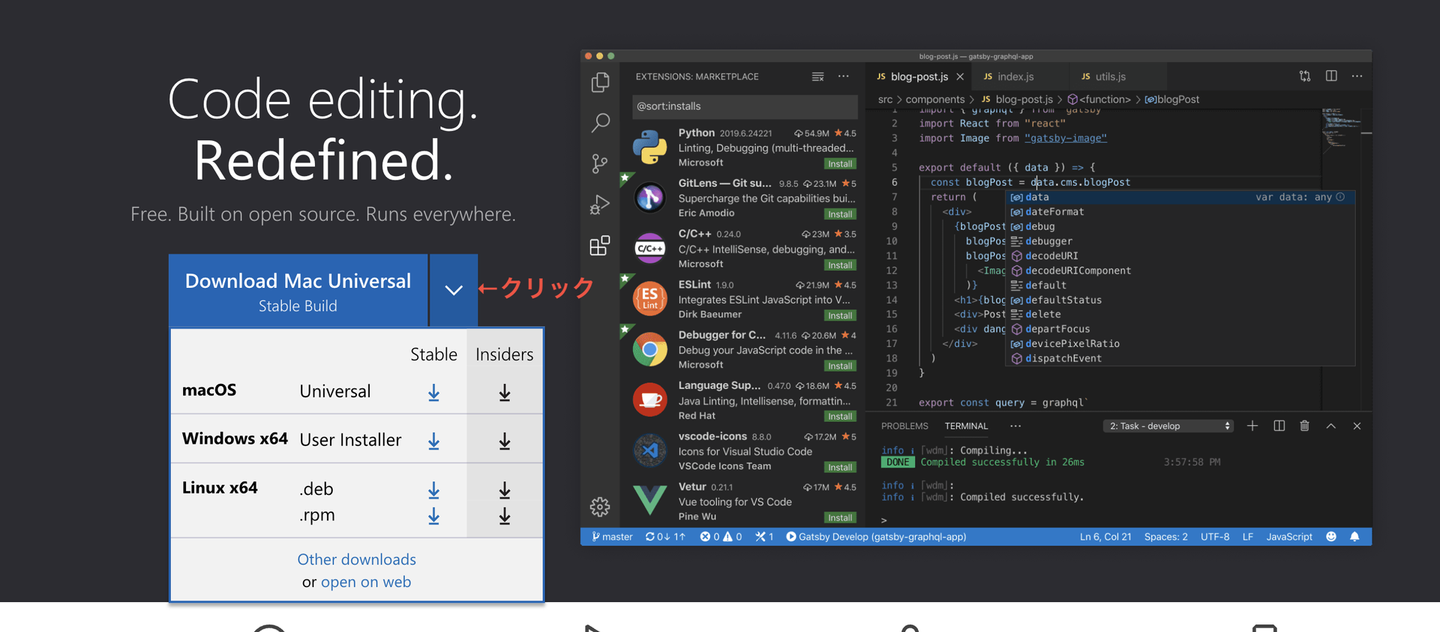Add a new terminal with the plus icon

point(1252,426)
